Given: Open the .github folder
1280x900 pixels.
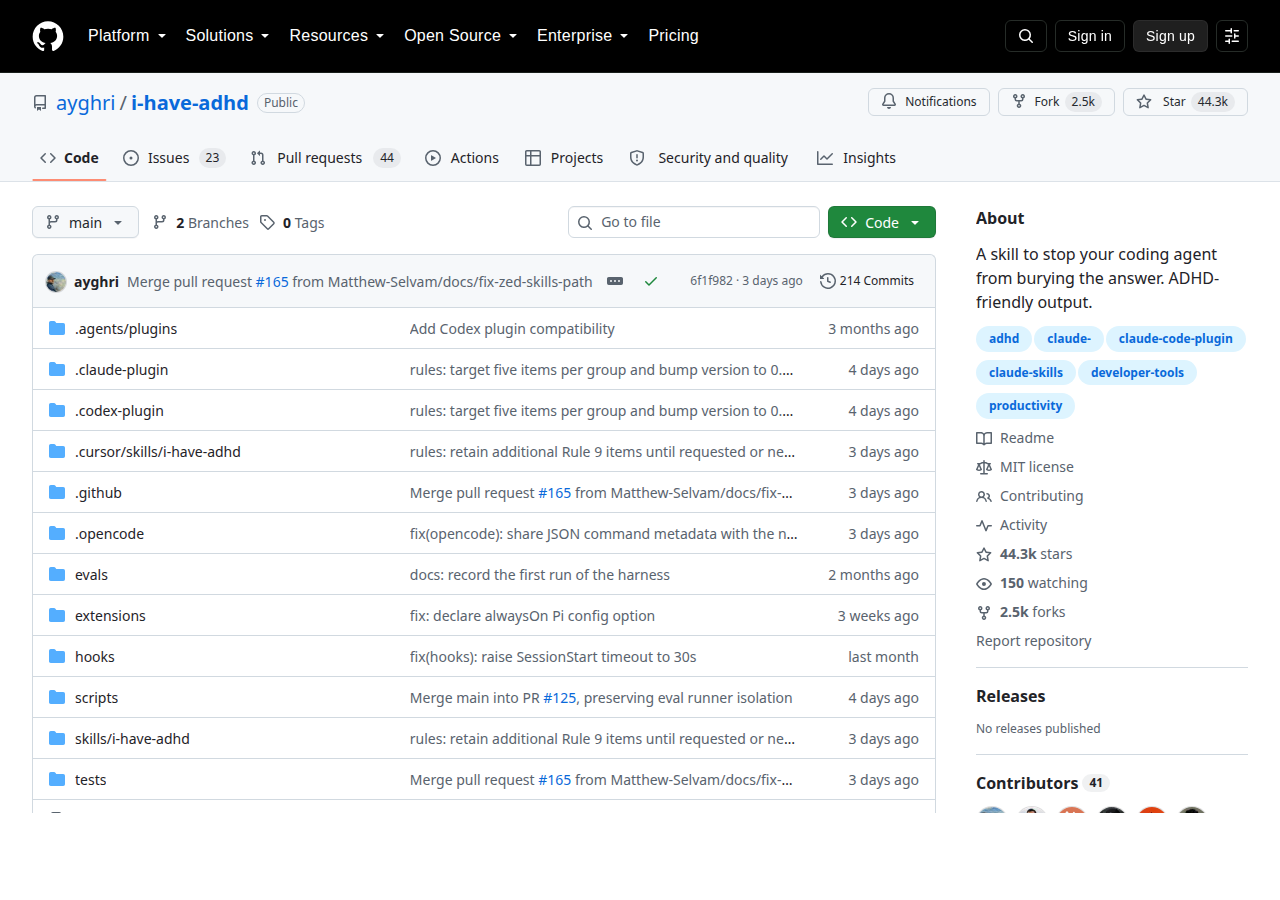Looking at the screenshot, I should (x=98, y=493).
